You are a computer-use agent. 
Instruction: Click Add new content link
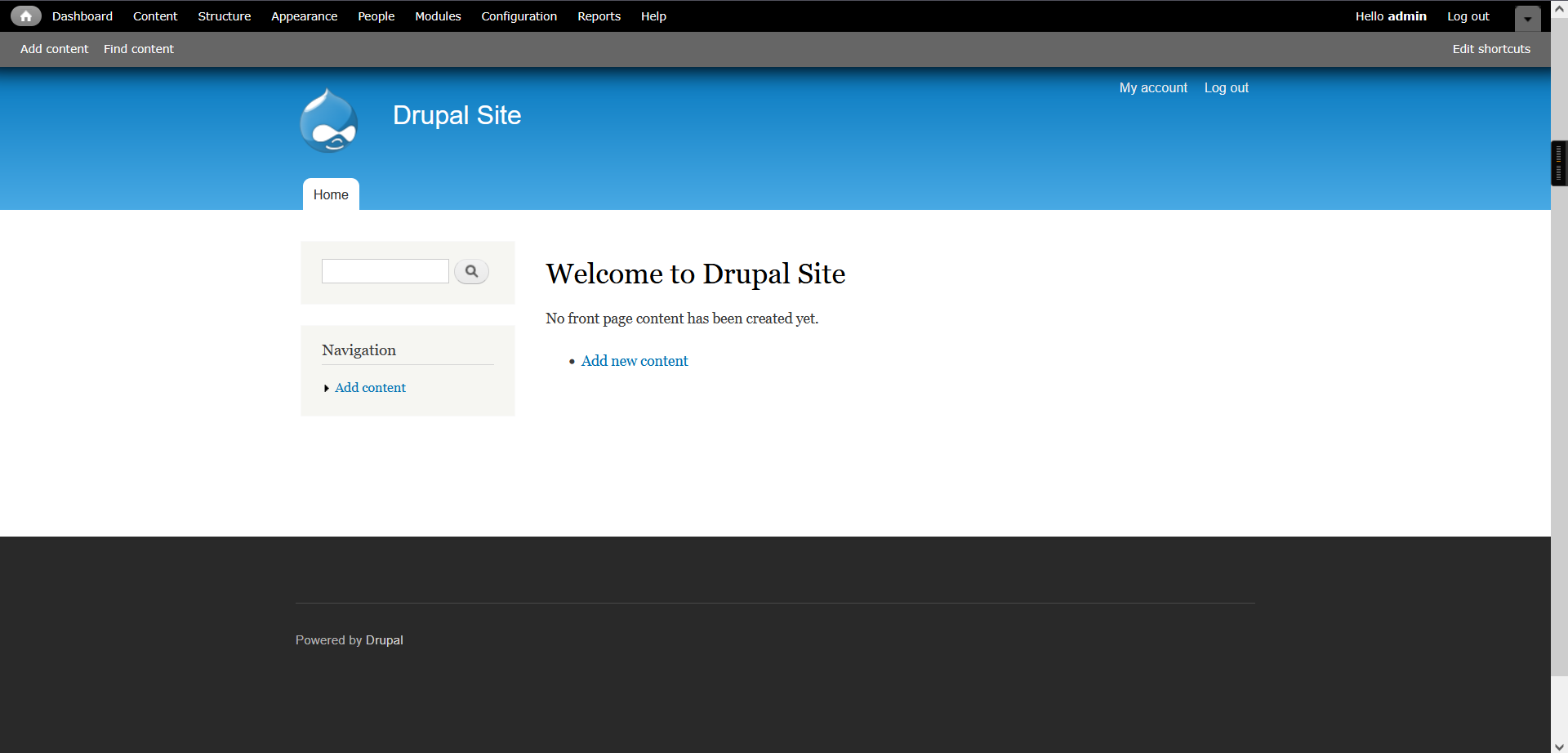635,361
